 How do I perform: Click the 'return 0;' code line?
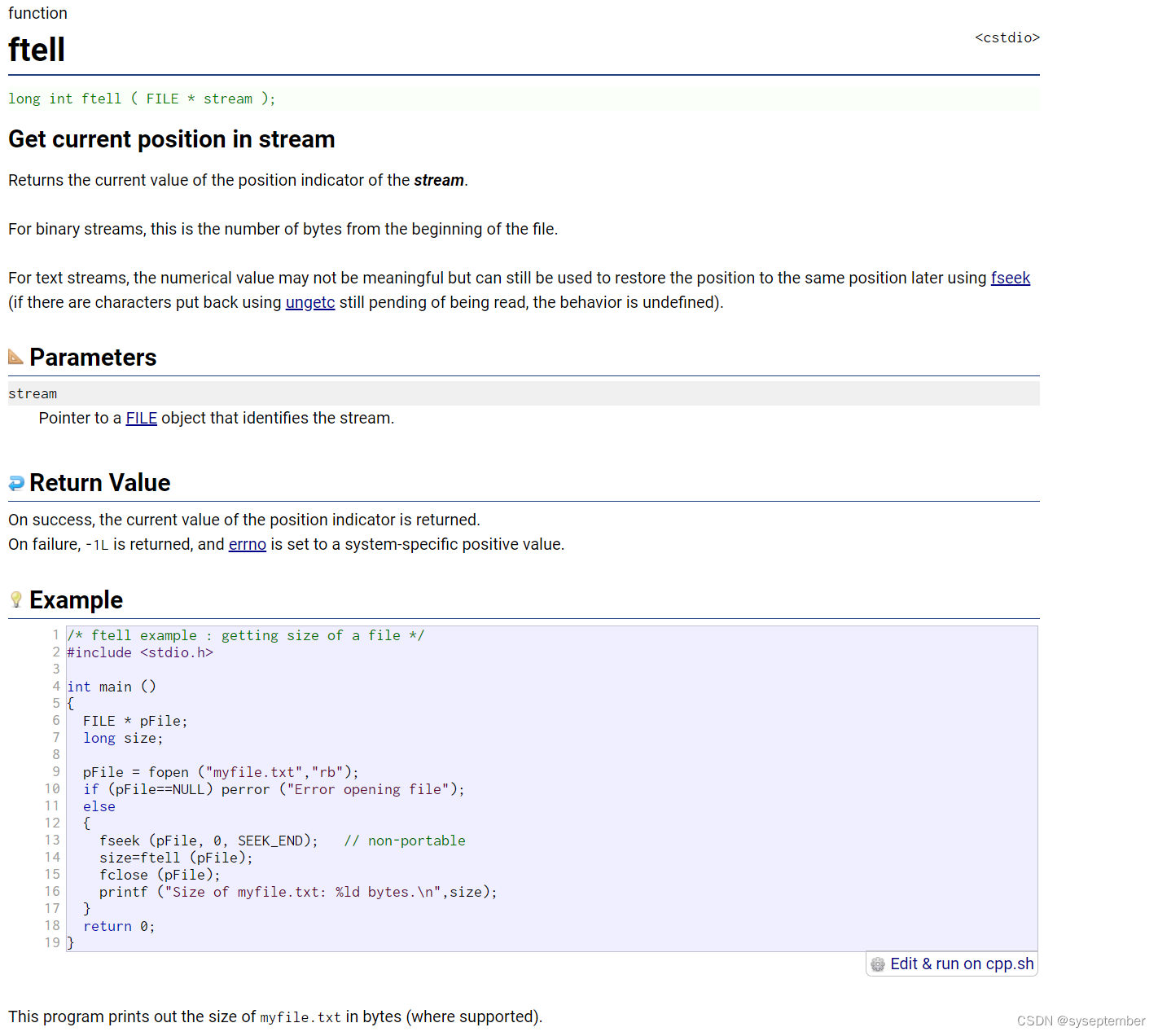pyautogui.click(x=119, y=926)
